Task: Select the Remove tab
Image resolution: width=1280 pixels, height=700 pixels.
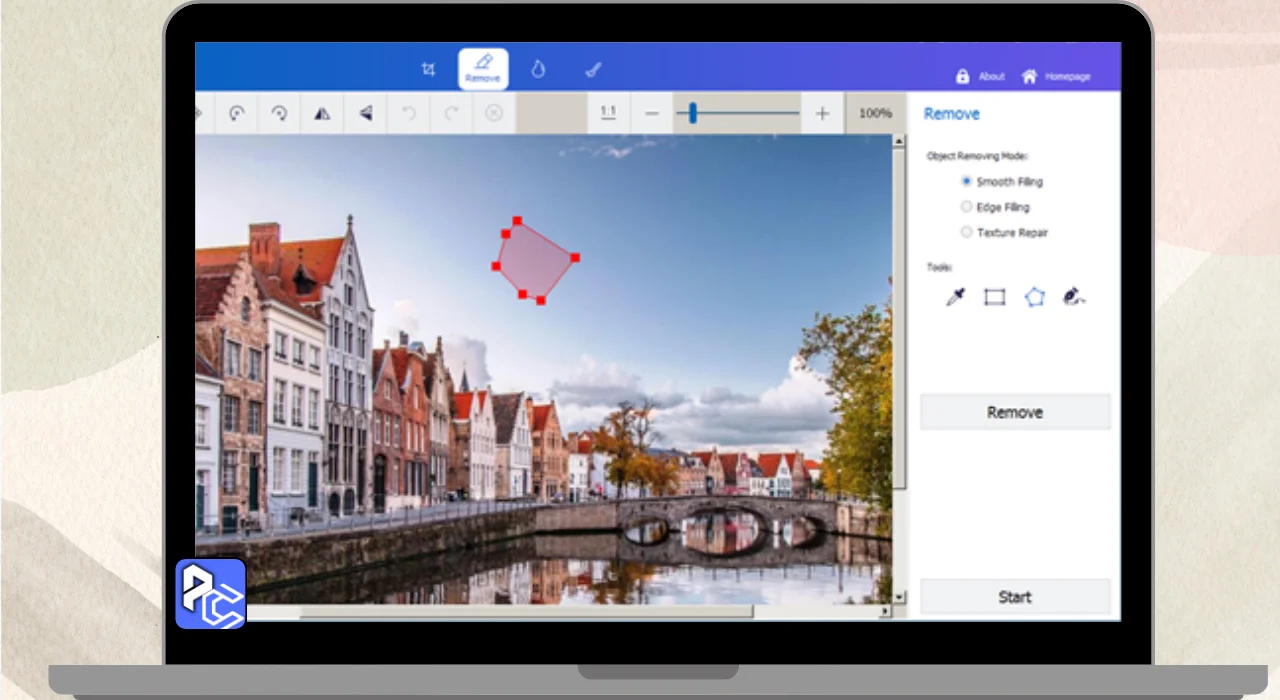Action: coord(483,69)
